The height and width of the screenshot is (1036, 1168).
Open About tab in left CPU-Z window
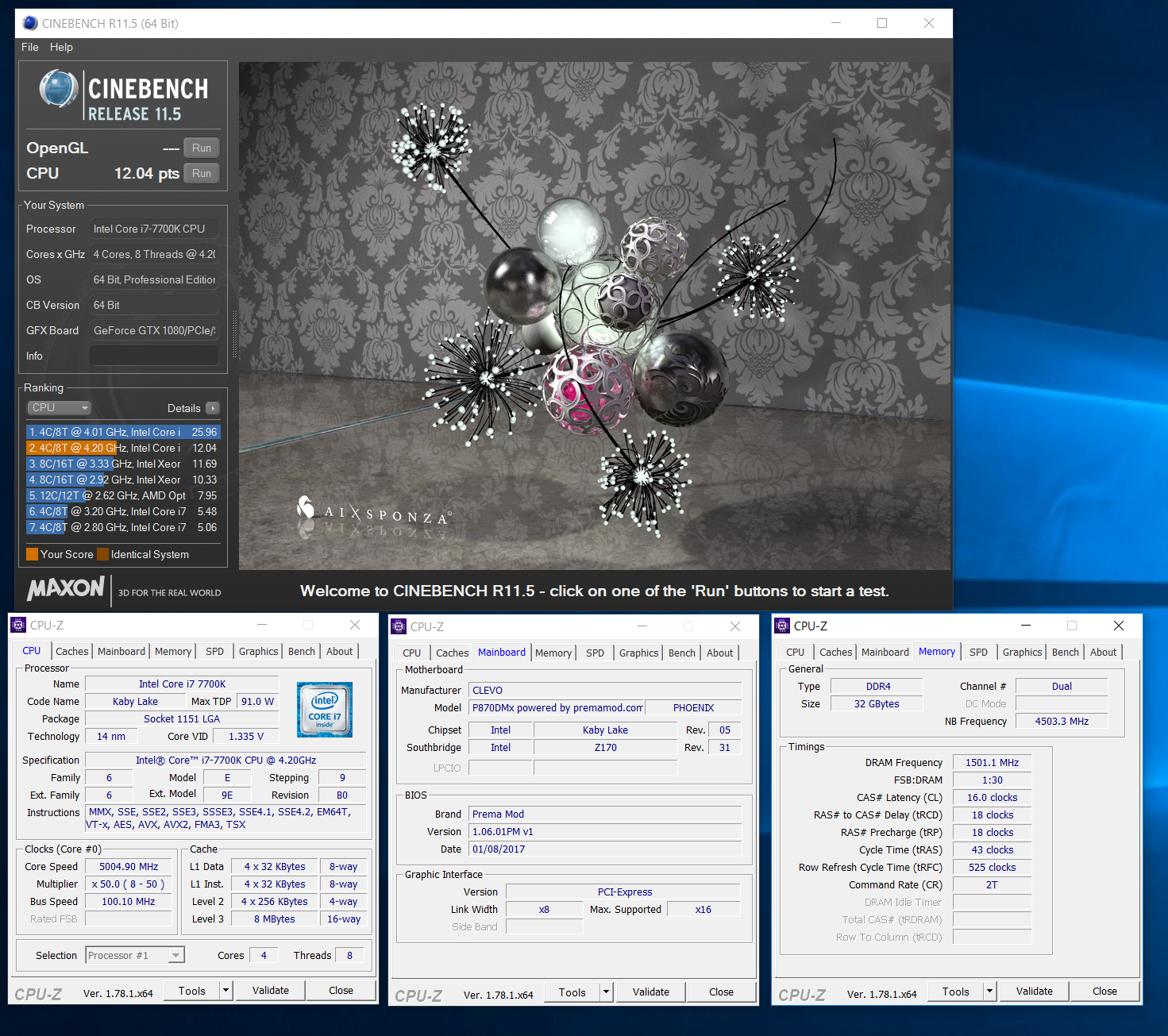pyautogui.click(x=340, y=651)
